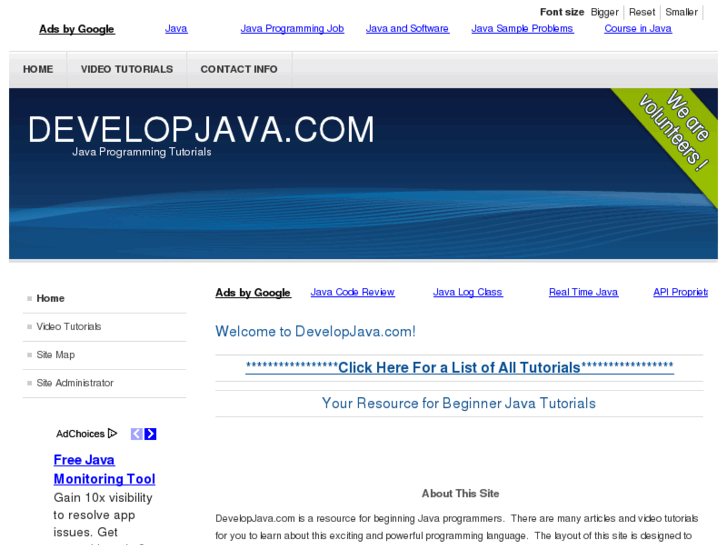The height and width of the screenshot is (545, 727).
Task: Select Site Administrator in the sidebar menu
Action: [75, 383]
